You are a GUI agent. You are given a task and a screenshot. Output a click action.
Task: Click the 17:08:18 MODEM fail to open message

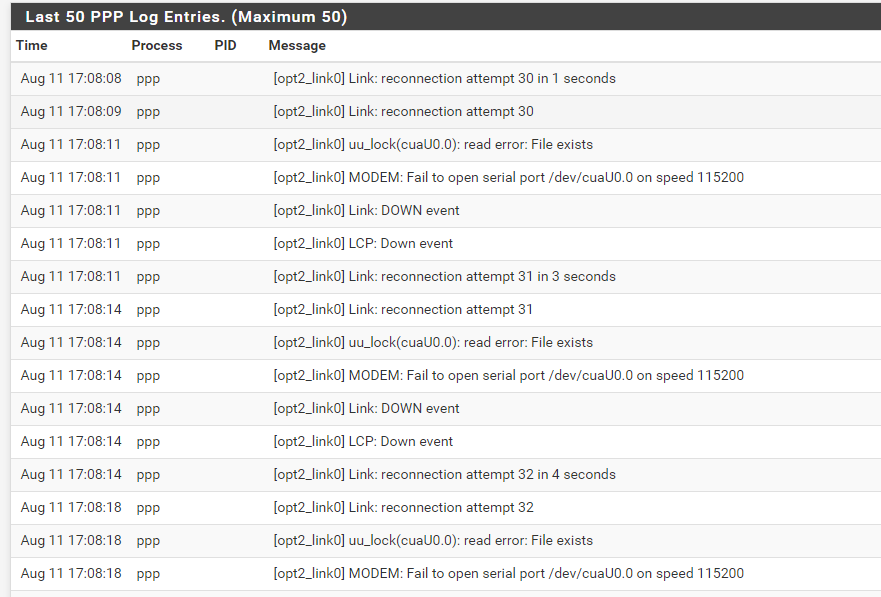(x=508, y=573)
